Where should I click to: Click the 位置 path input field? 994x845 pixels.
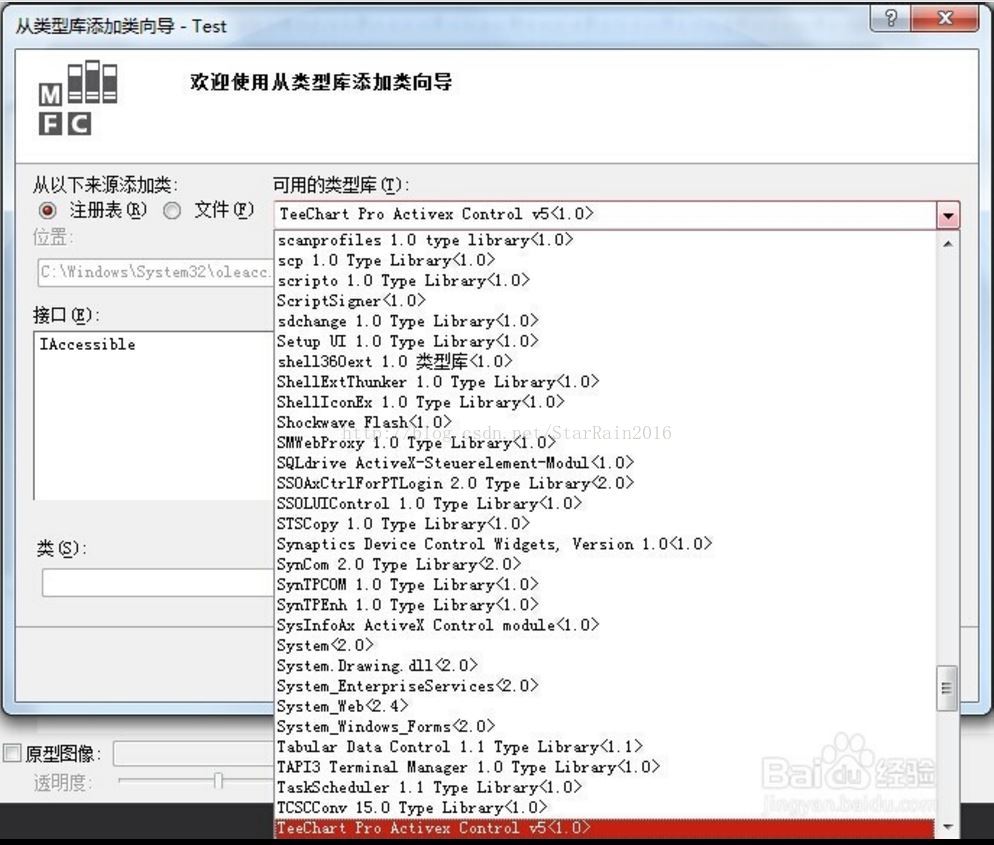coord(156,273)
